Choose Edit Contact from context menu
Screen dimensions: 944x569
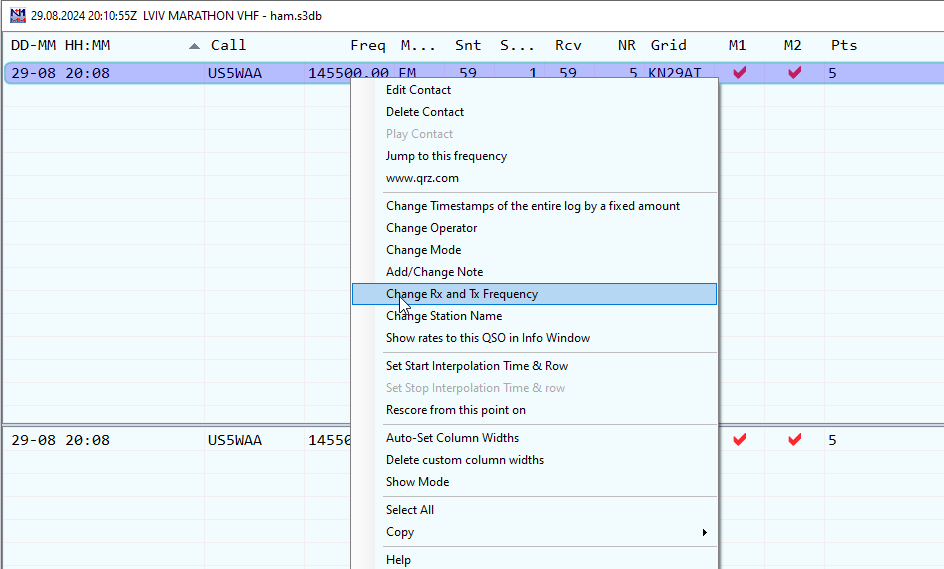pyautogui.click(x=418, y=90)
